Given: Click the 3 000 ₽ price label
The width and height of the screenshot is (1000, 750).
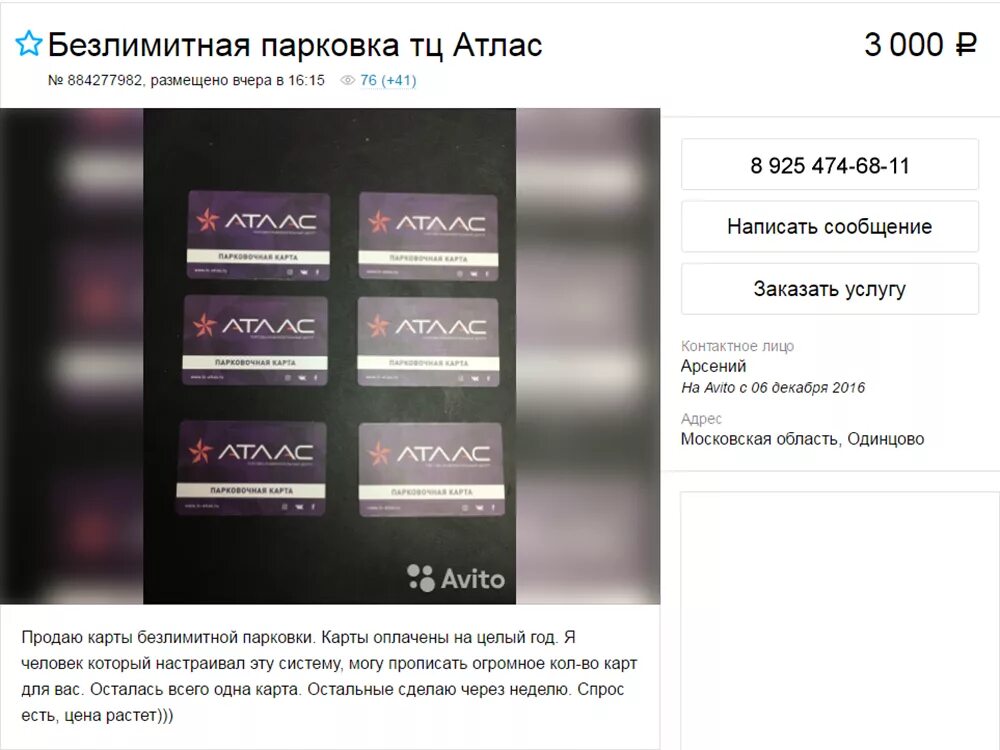Looking at the screenshot, I should [x=920, y=45].
